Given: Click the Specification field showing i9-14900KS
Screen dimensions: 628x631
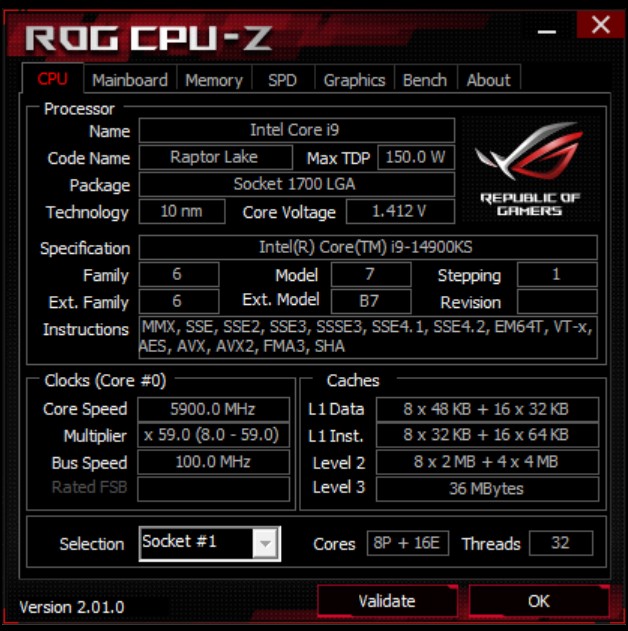Looking at the screenshot, I should 368,247.
